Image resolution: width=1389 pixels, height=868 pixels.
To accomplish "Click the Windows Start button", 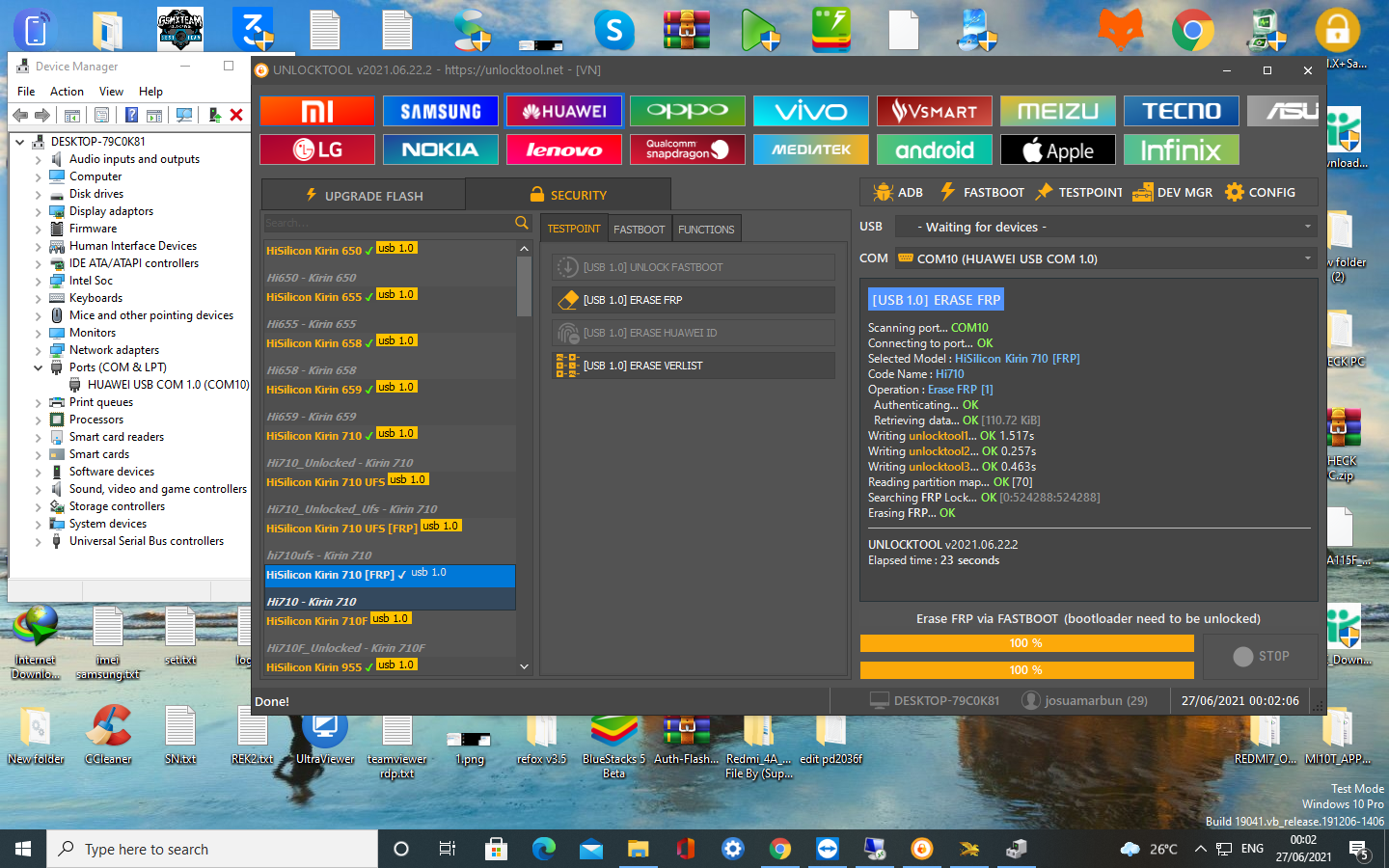I will coord(23,849).
